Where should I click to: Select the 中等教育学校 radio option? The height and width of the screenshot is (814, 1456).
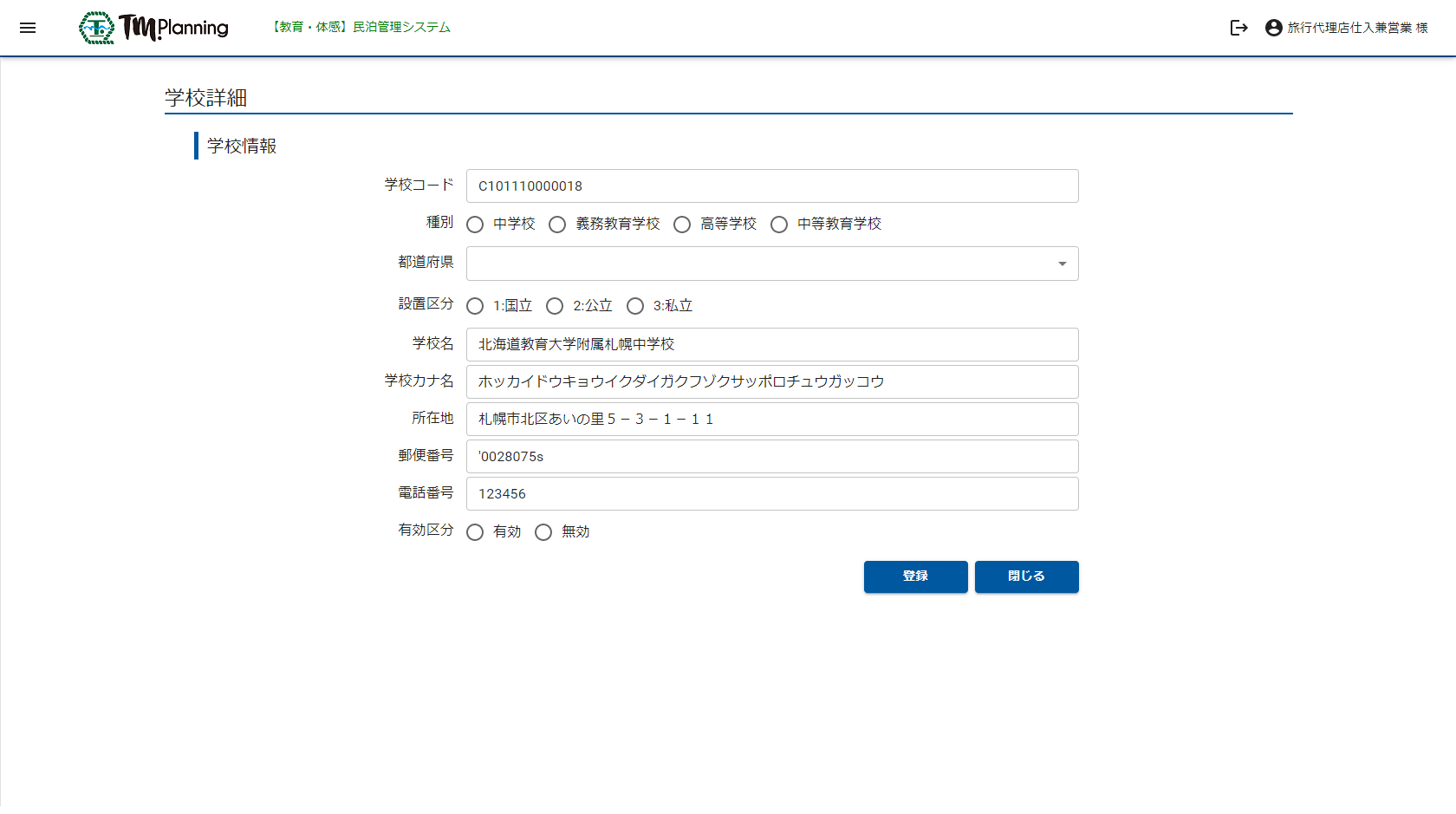[779, 225]
